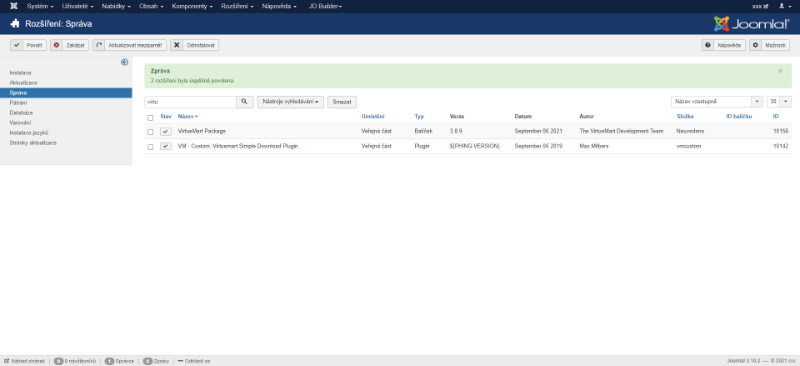Select the VirtueMart Package row checkbox
The width and height of the screenshot is (800, 366).
pos(151,132)
